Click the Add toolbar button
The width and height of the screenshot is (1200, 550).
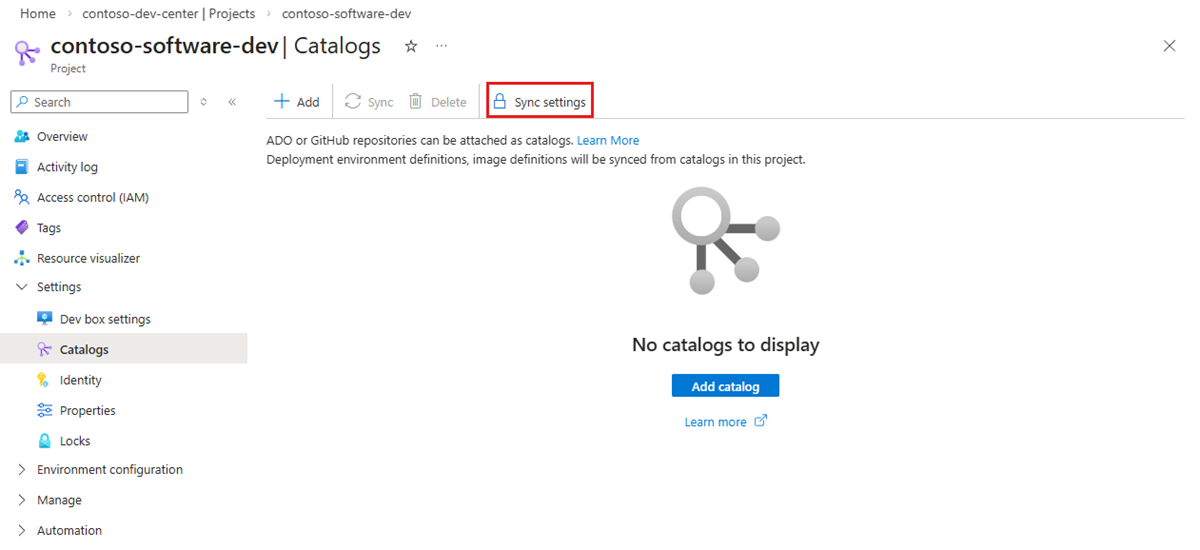tap(297, 102)
